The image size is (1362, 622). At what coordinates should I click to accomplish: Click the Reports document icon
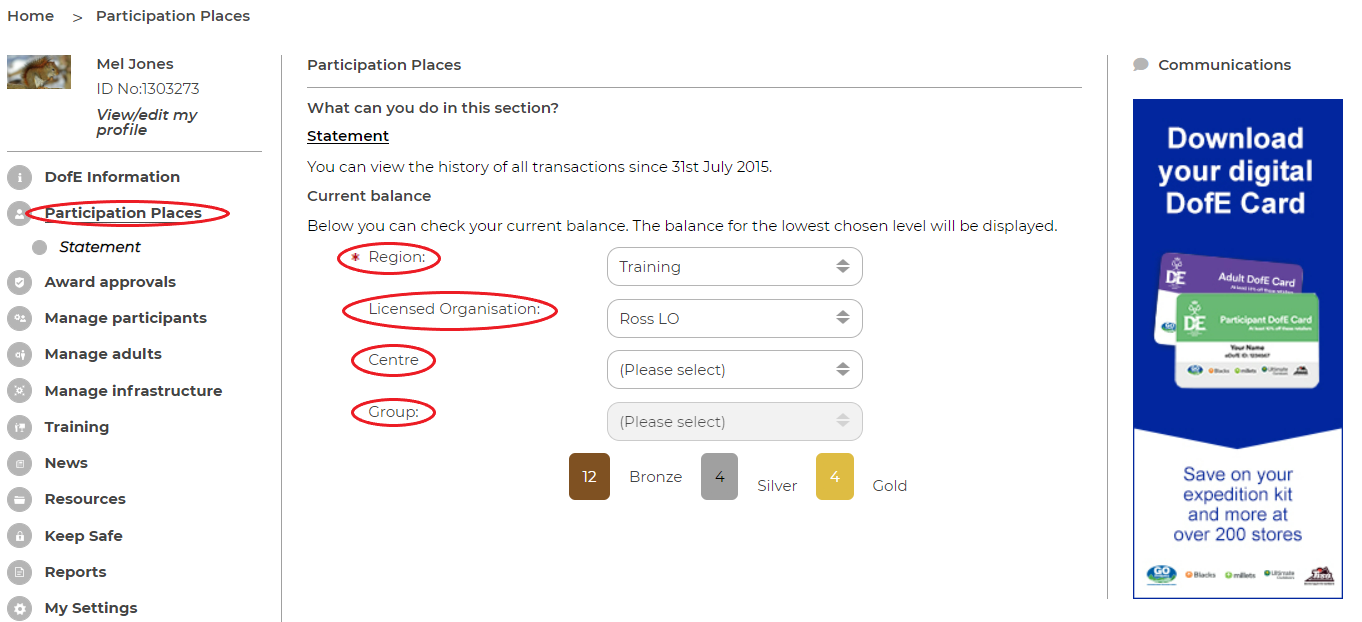[x=19, y=572]
